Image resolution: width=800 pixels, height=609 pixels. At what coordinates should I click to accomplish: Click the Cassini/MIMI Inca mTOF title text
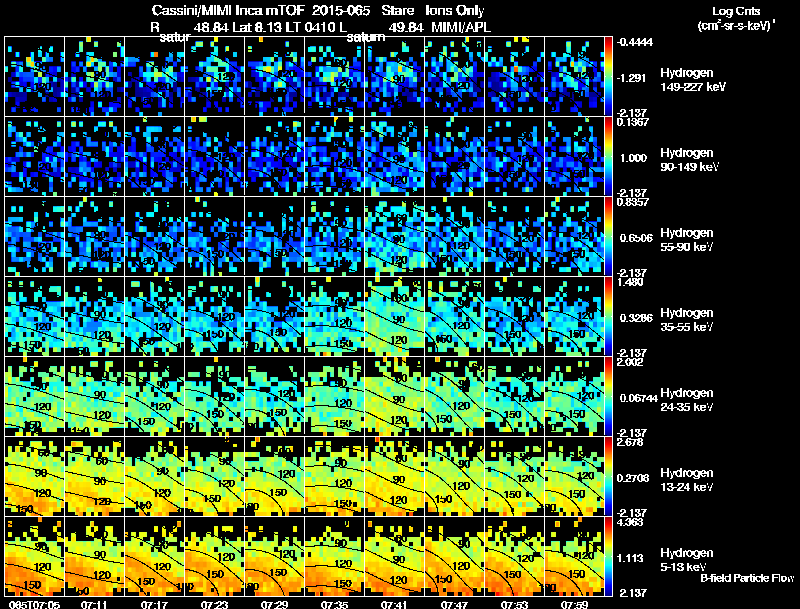pos(228,11)
